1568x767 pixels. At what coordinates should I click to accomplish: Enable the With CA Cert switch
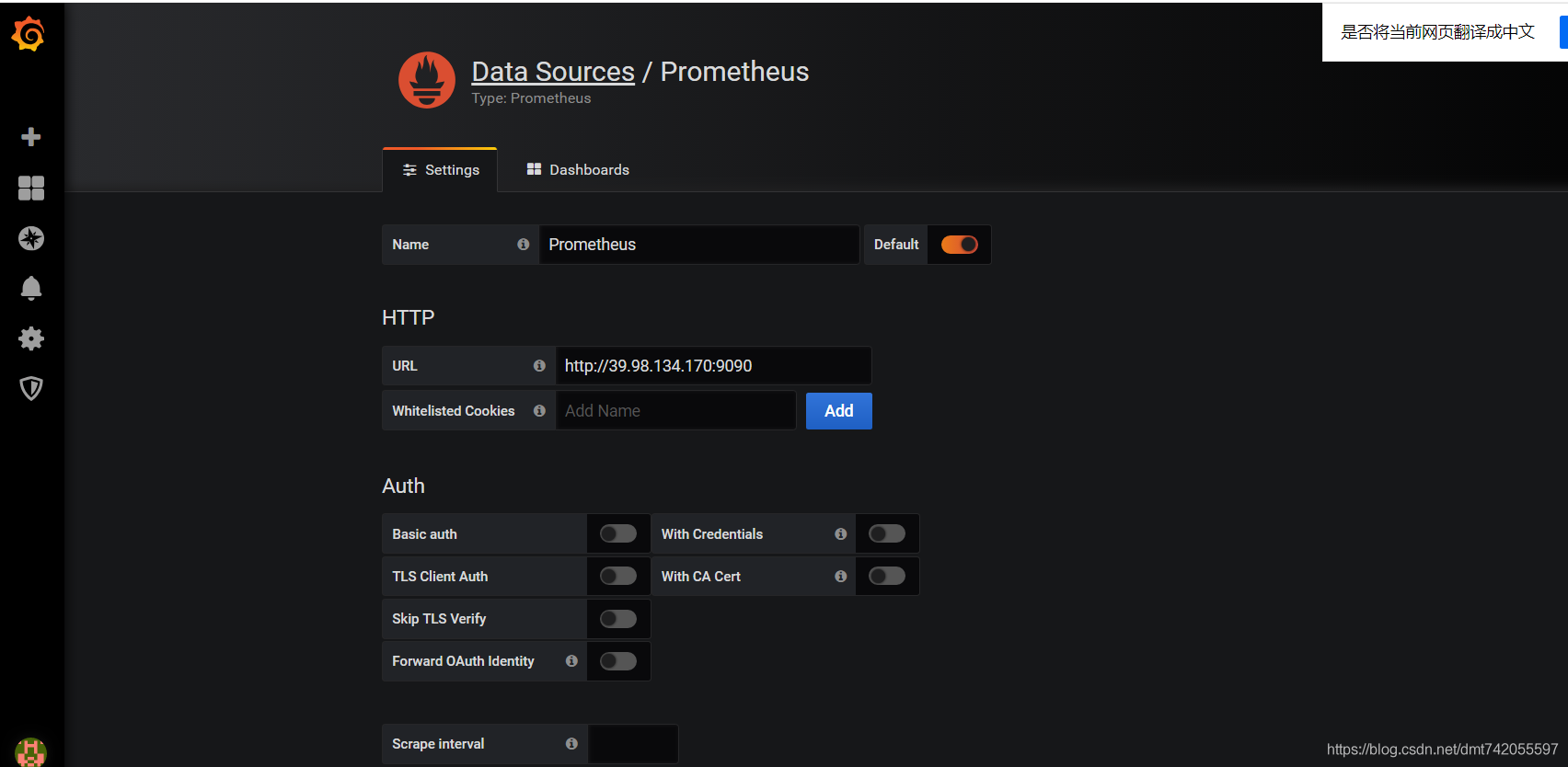[887, 577]
